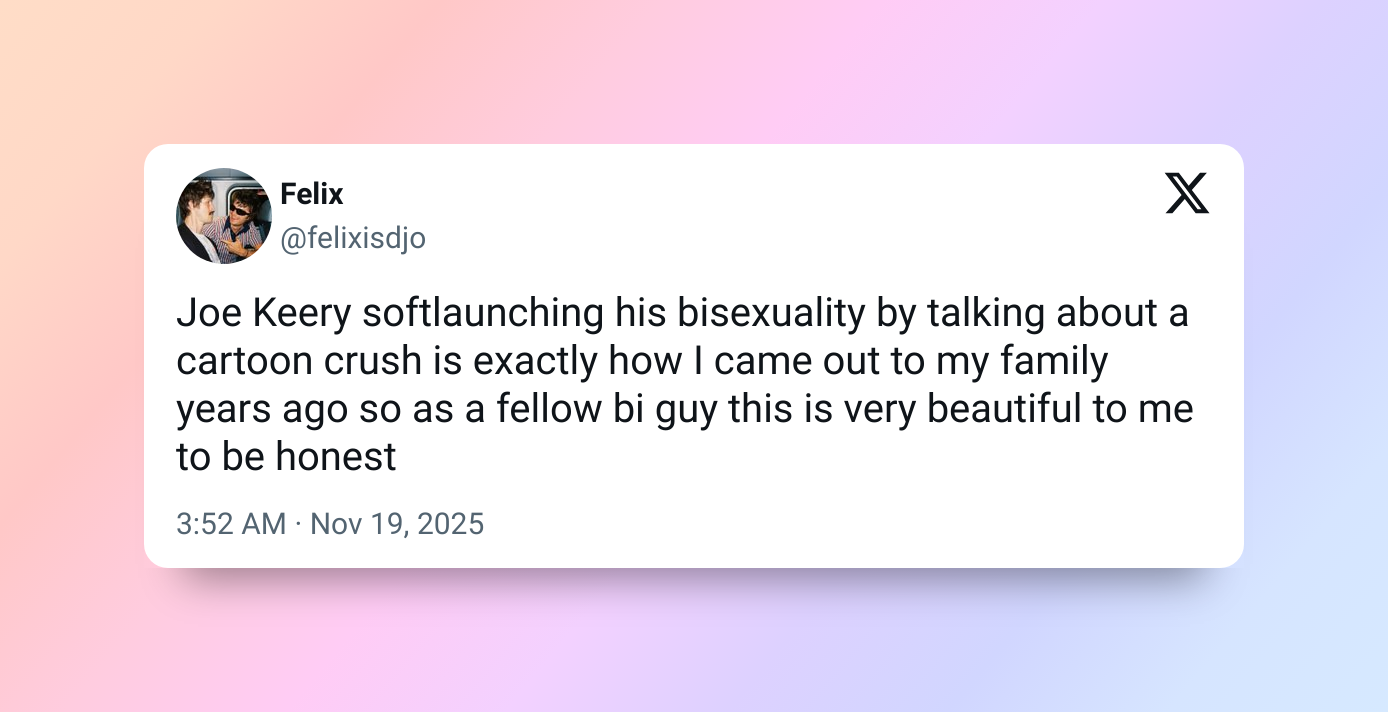This screenshot has width=1388, height=712.
Task: Click the 3:52 AM timestamp
Action: pos(230,524)
